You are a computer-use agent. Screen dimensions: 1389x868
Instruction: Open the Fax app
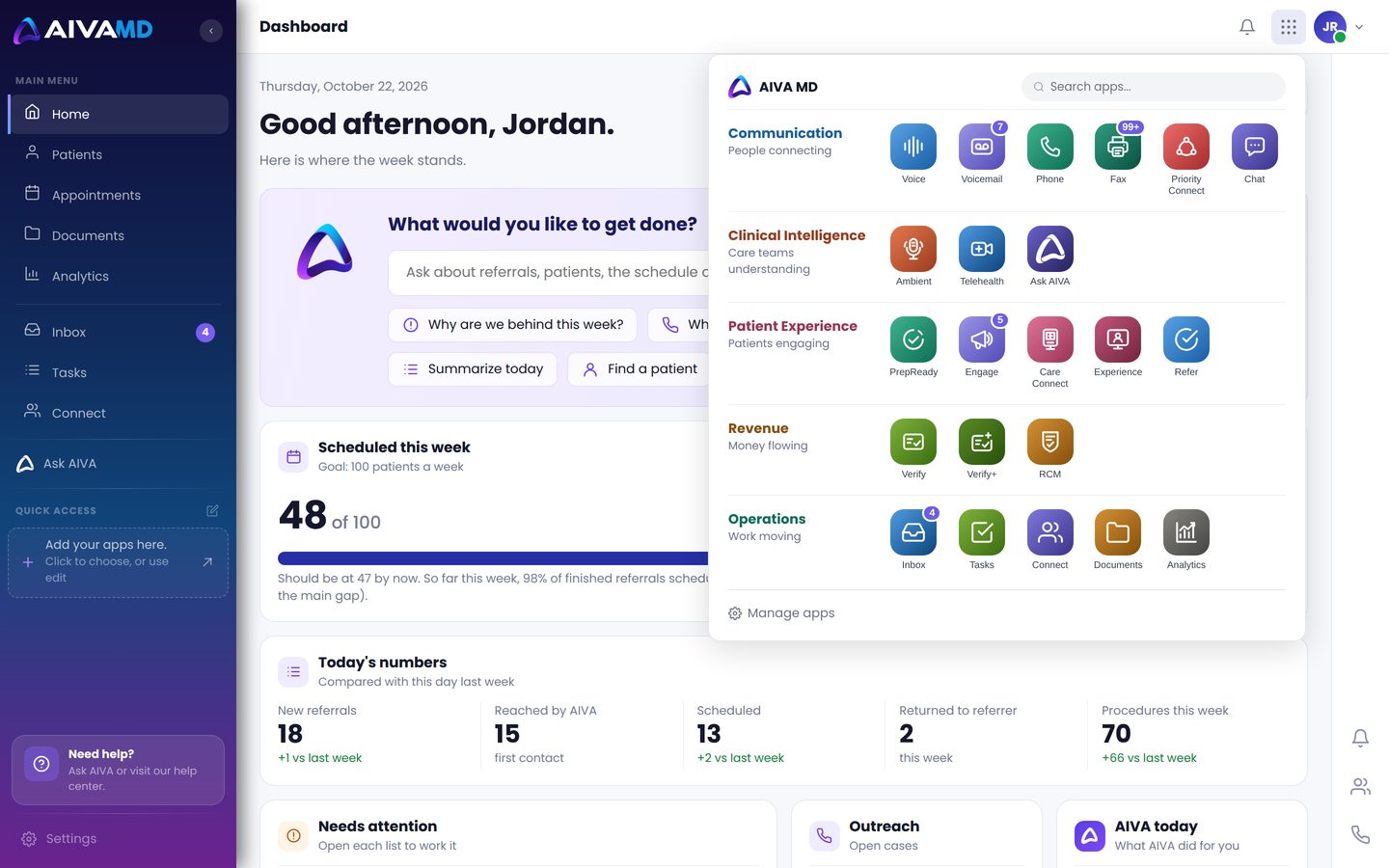(1118, 147)
